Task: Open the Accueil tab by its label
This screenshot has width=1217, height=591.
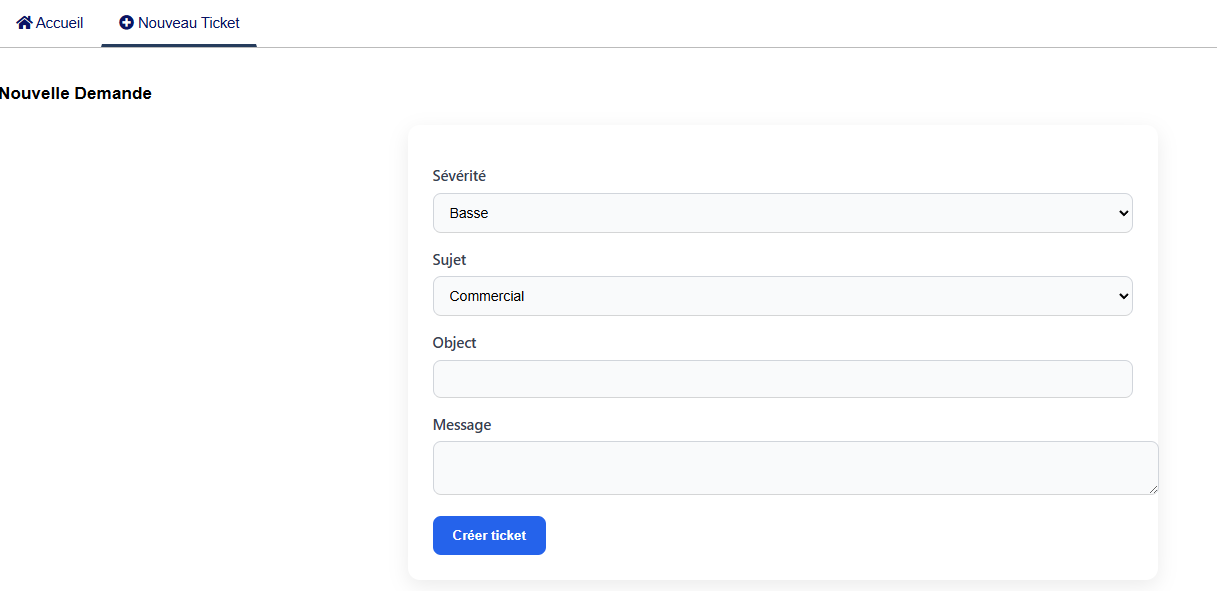Action: (60, 22)
